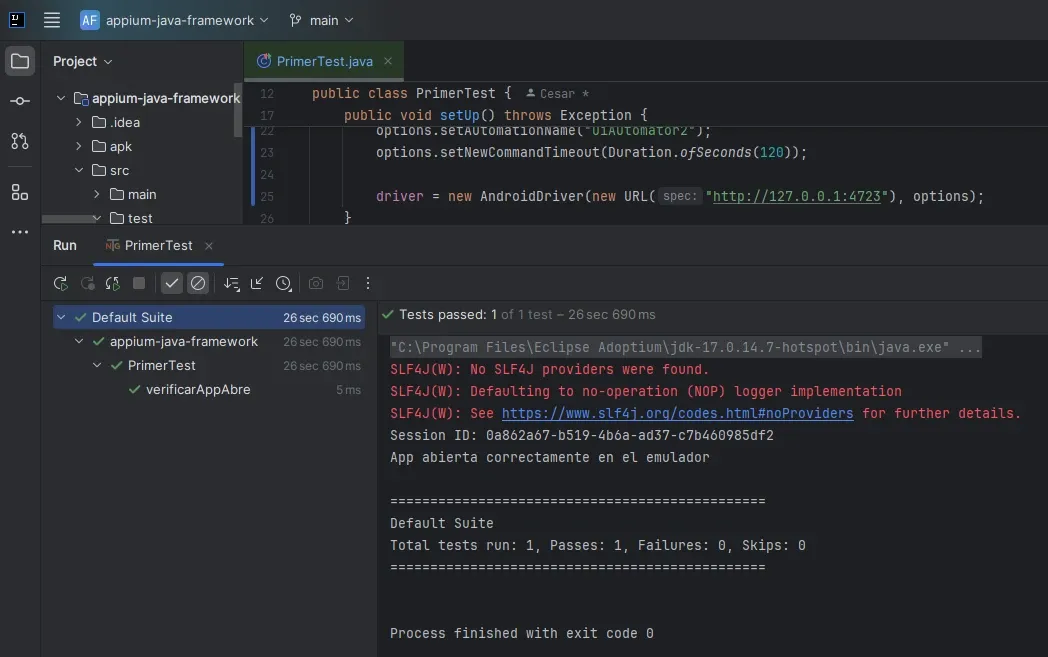
Task: Click the project tree vertical scrollbar
Action: click(x=238, y=110)
